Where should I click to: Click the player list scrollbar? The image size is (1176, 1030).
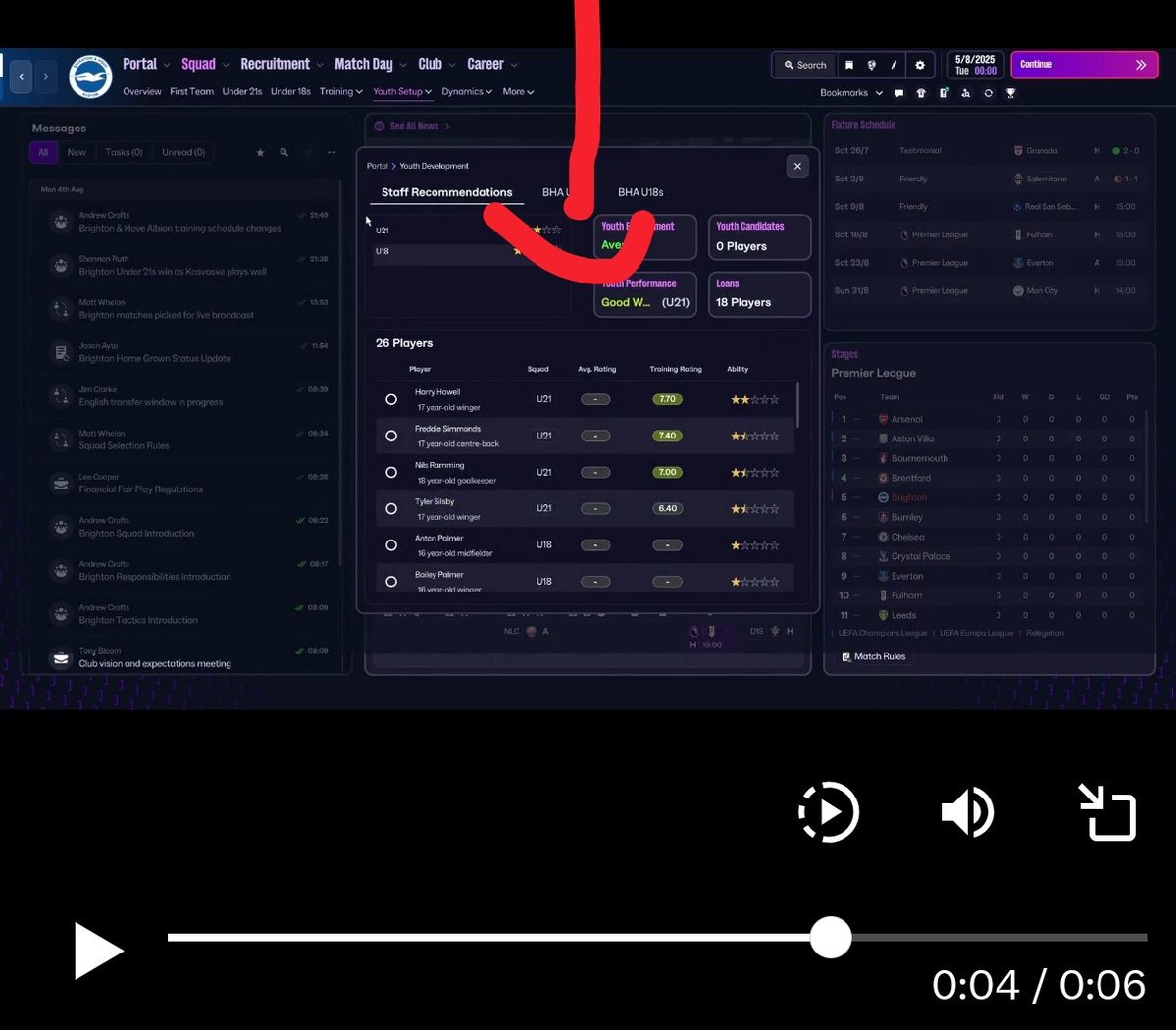coord(797,405)
